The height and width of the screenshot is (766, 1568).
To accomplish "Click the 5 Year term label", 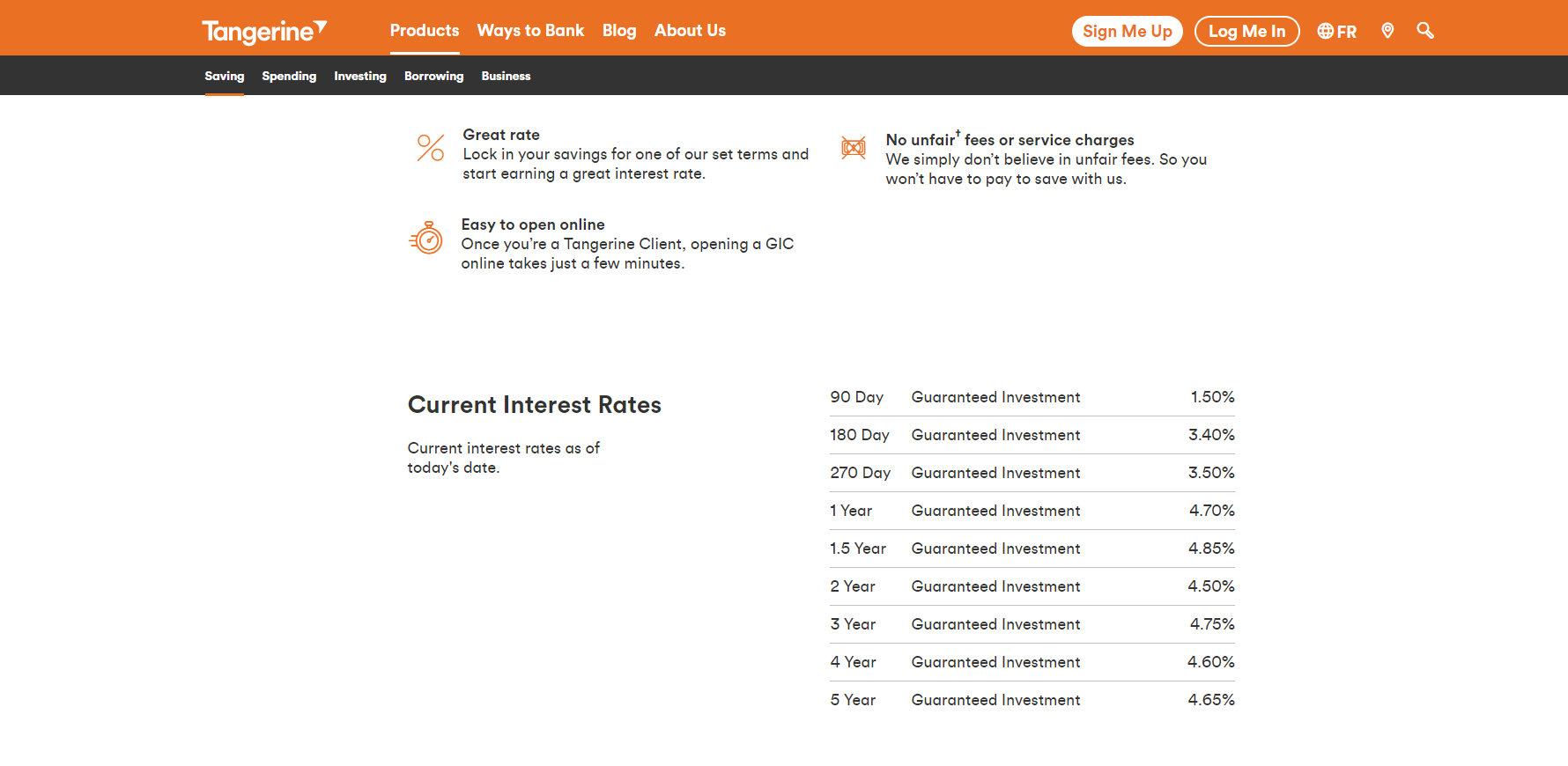I will click(x=853, y=700).
